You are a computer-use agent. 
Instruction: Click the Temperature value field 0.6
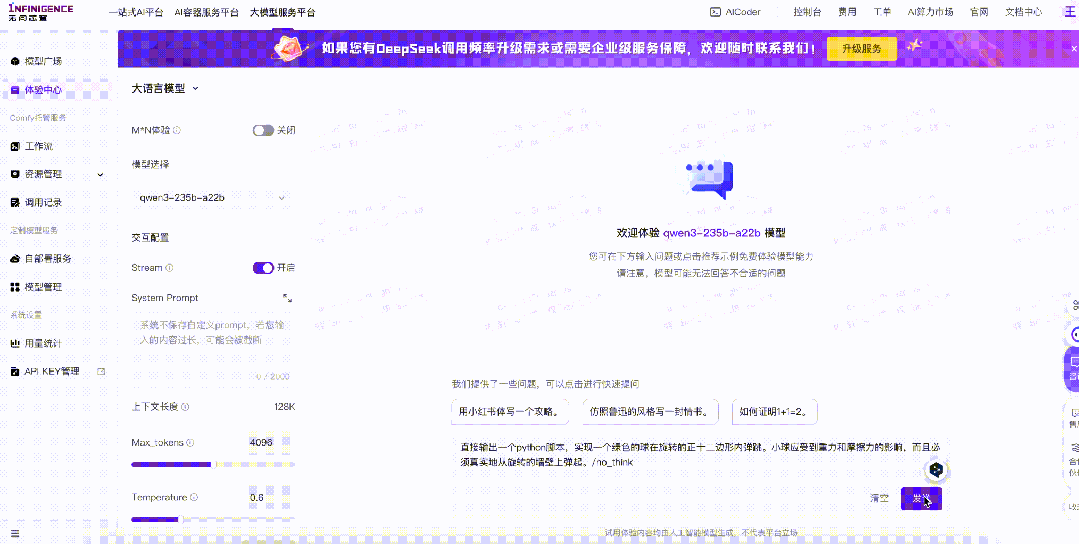(271, 497)
